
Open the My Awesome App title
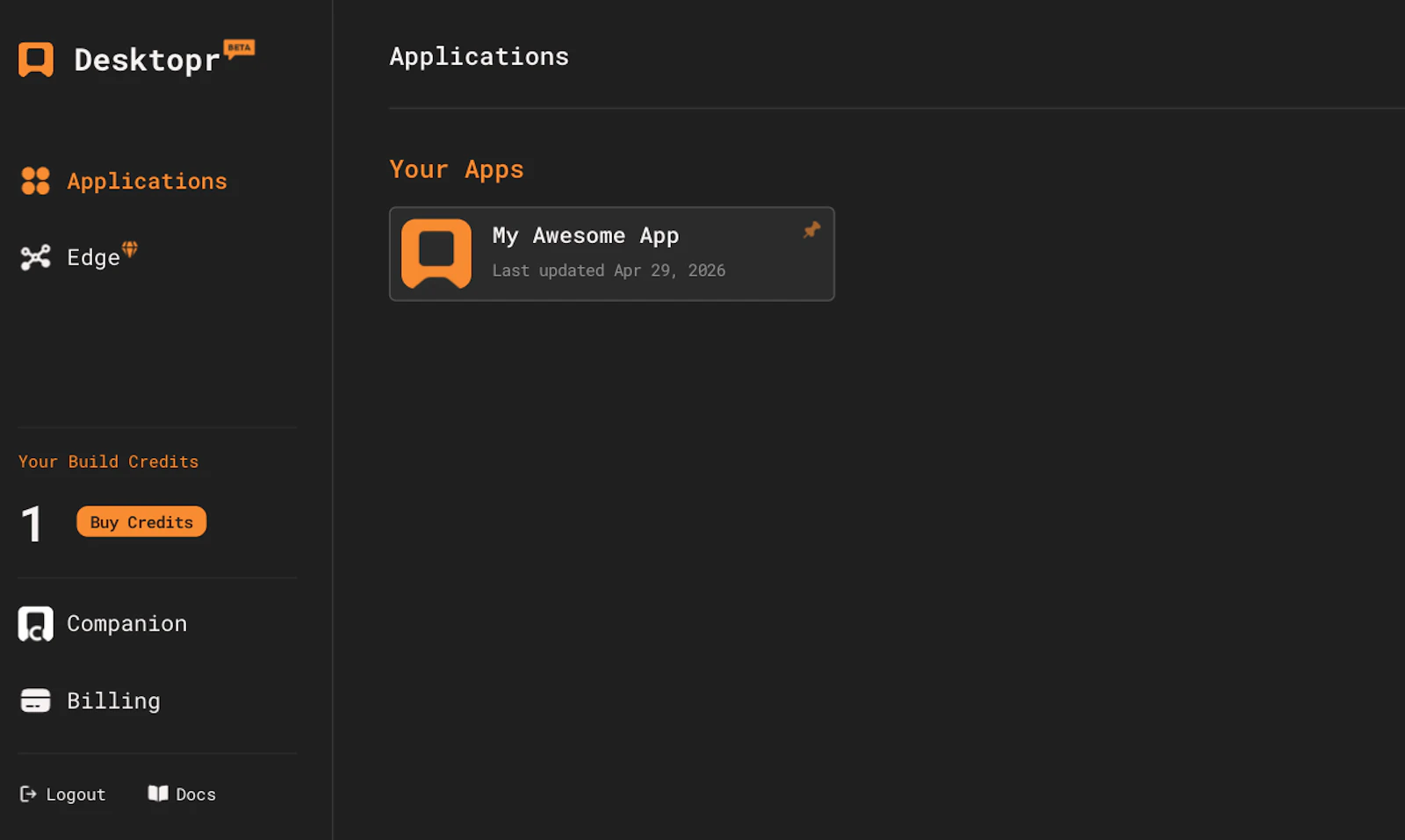586,235
